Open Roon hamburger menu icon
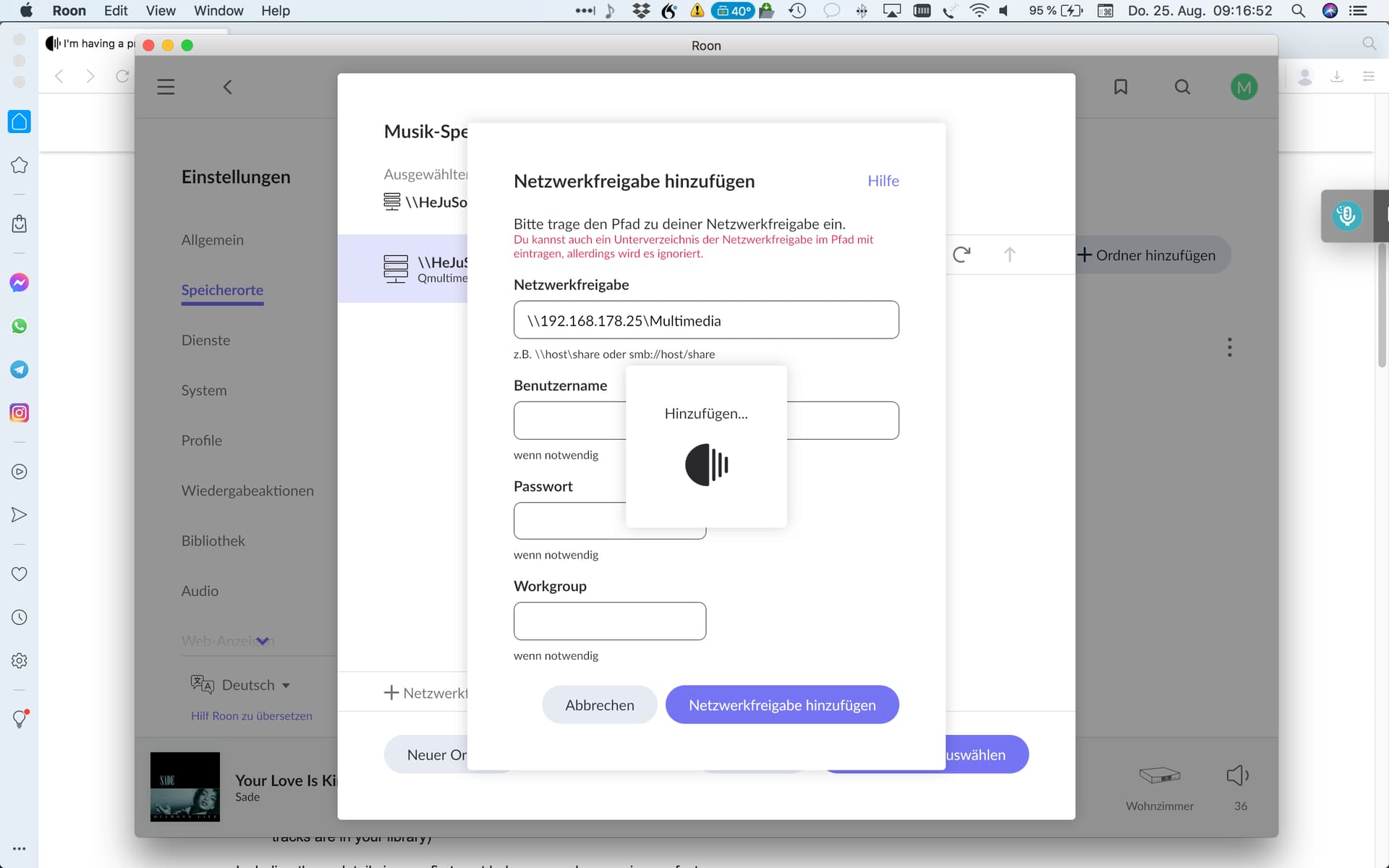The image size is (1389, 868). click(166, 87)
